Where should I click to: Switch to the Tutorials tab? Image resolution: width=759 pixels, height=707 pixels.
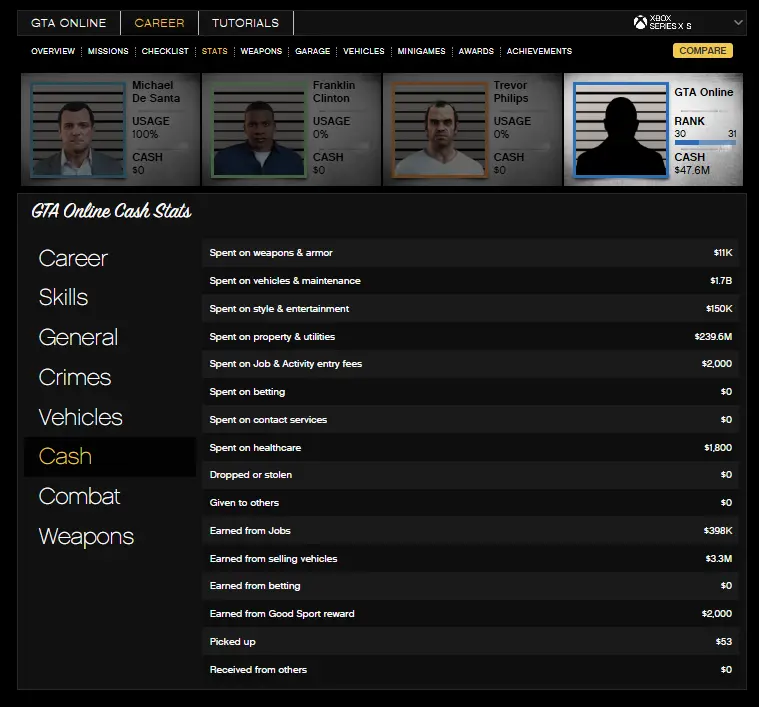point(245,23)
